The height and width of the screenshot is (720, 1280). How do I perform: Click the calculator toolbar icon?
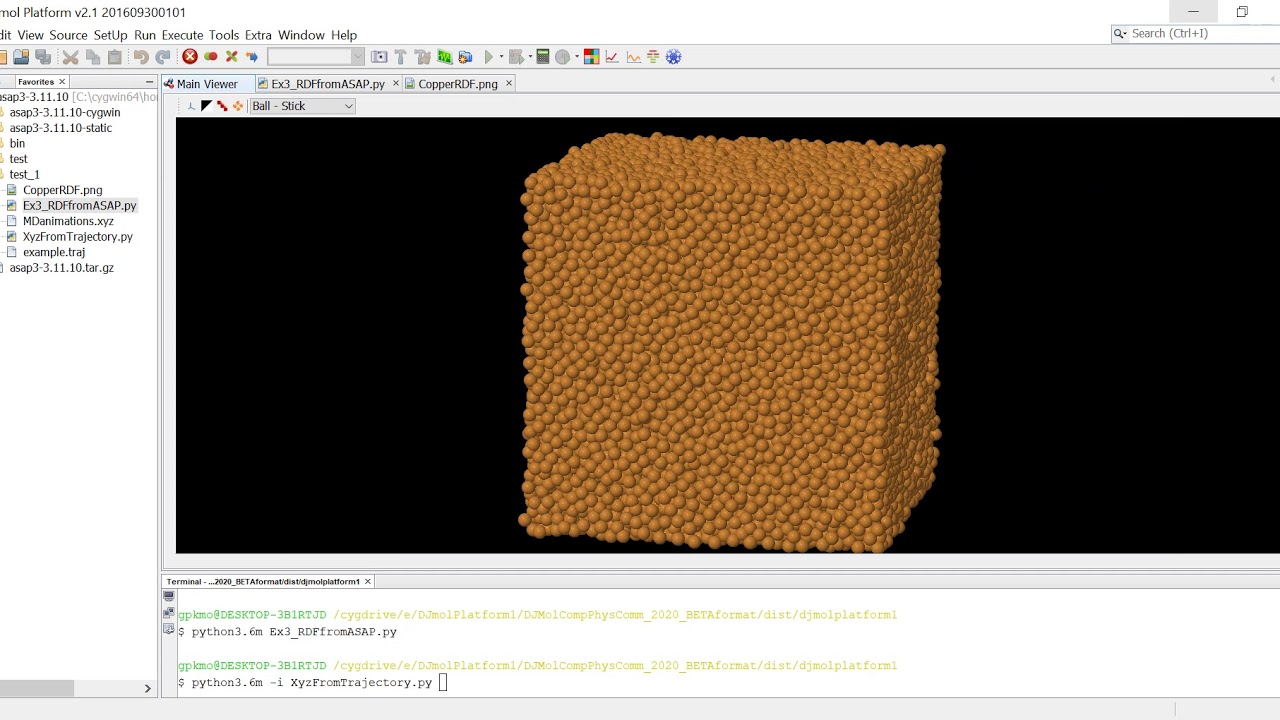coord(543,57)
